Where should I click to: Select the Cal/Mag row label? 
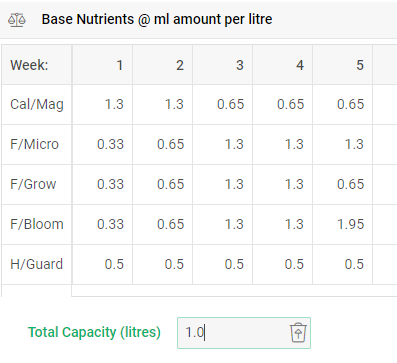(x=37, y=104)
